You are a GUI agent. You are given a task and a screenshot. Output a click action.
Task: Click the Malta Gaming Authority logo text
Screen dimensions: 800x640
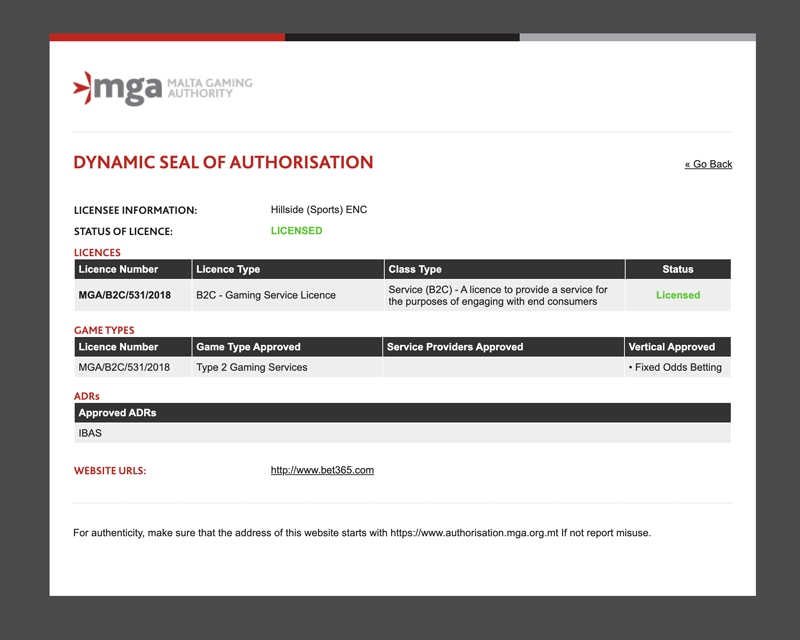click(209, 88)
